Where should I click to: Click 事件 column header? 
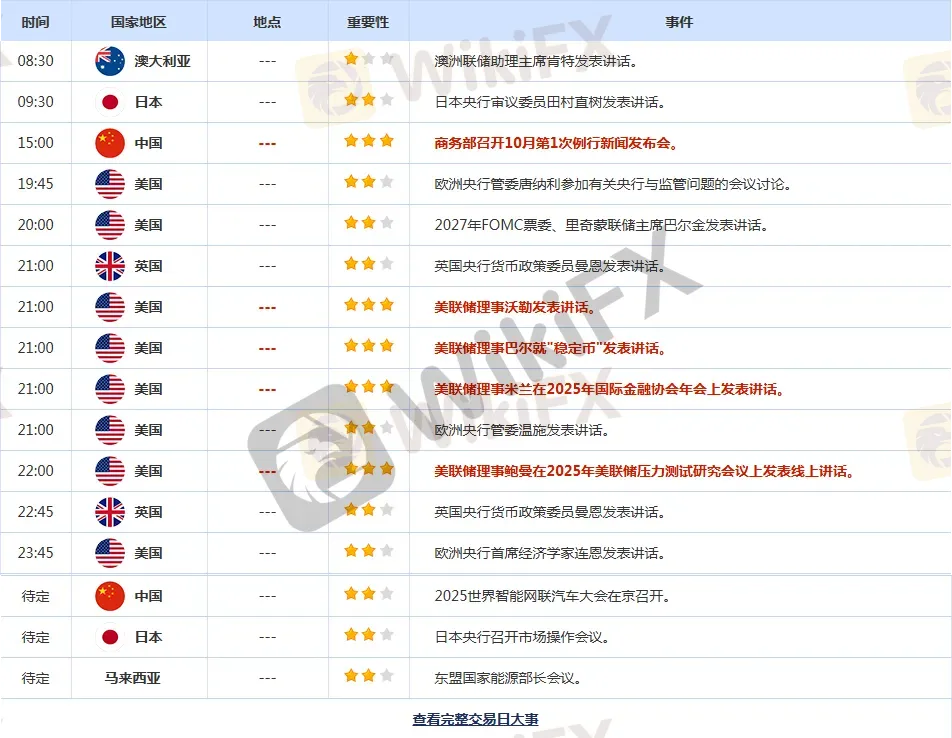click(x=679, y=22)
